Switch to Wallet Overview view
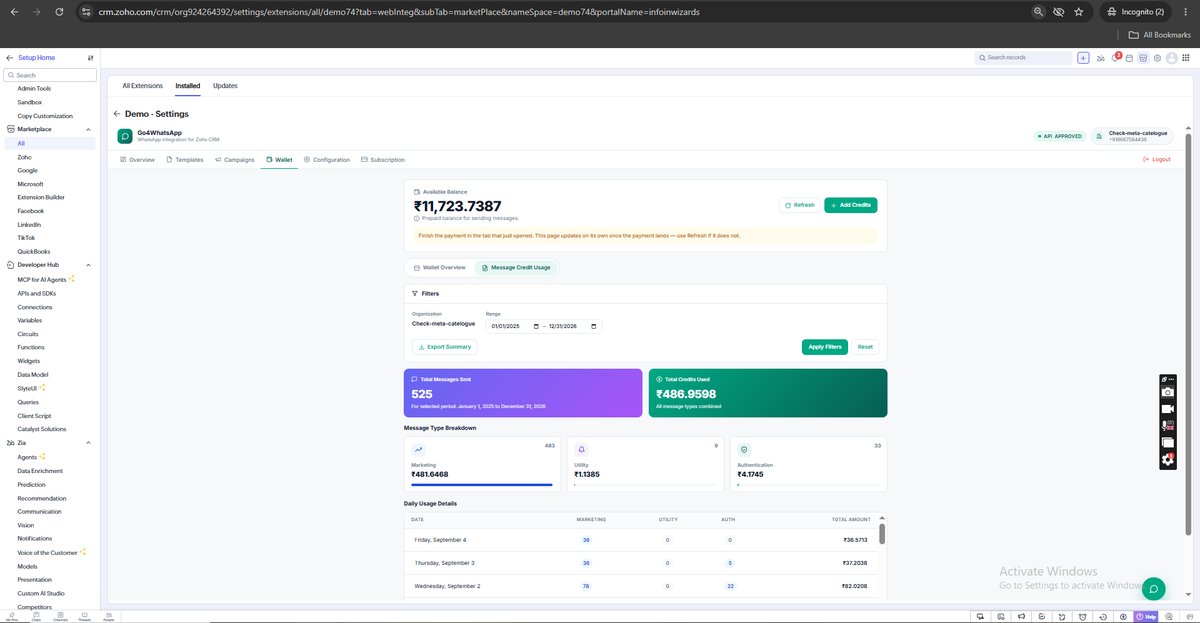 [x=439, y=268]
